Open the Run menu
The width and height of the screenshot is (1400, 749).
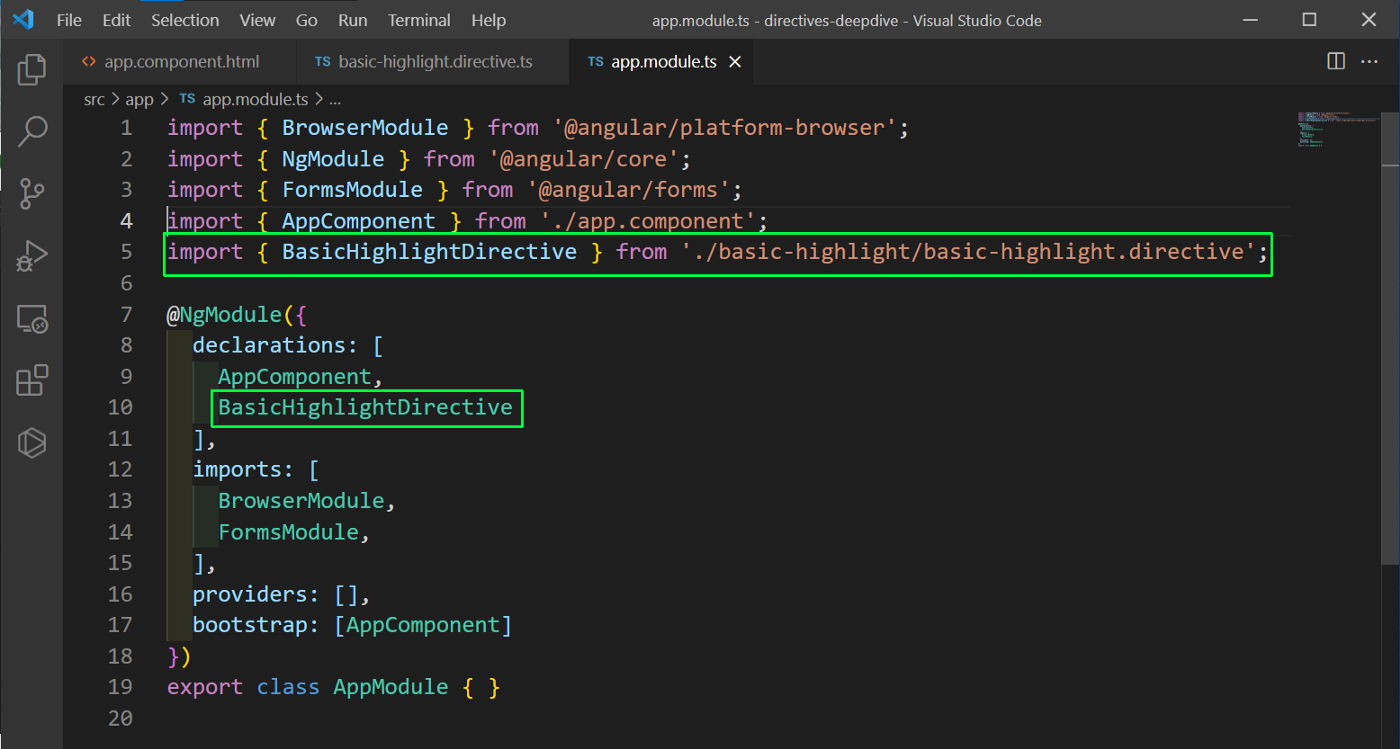click(352, 20)
